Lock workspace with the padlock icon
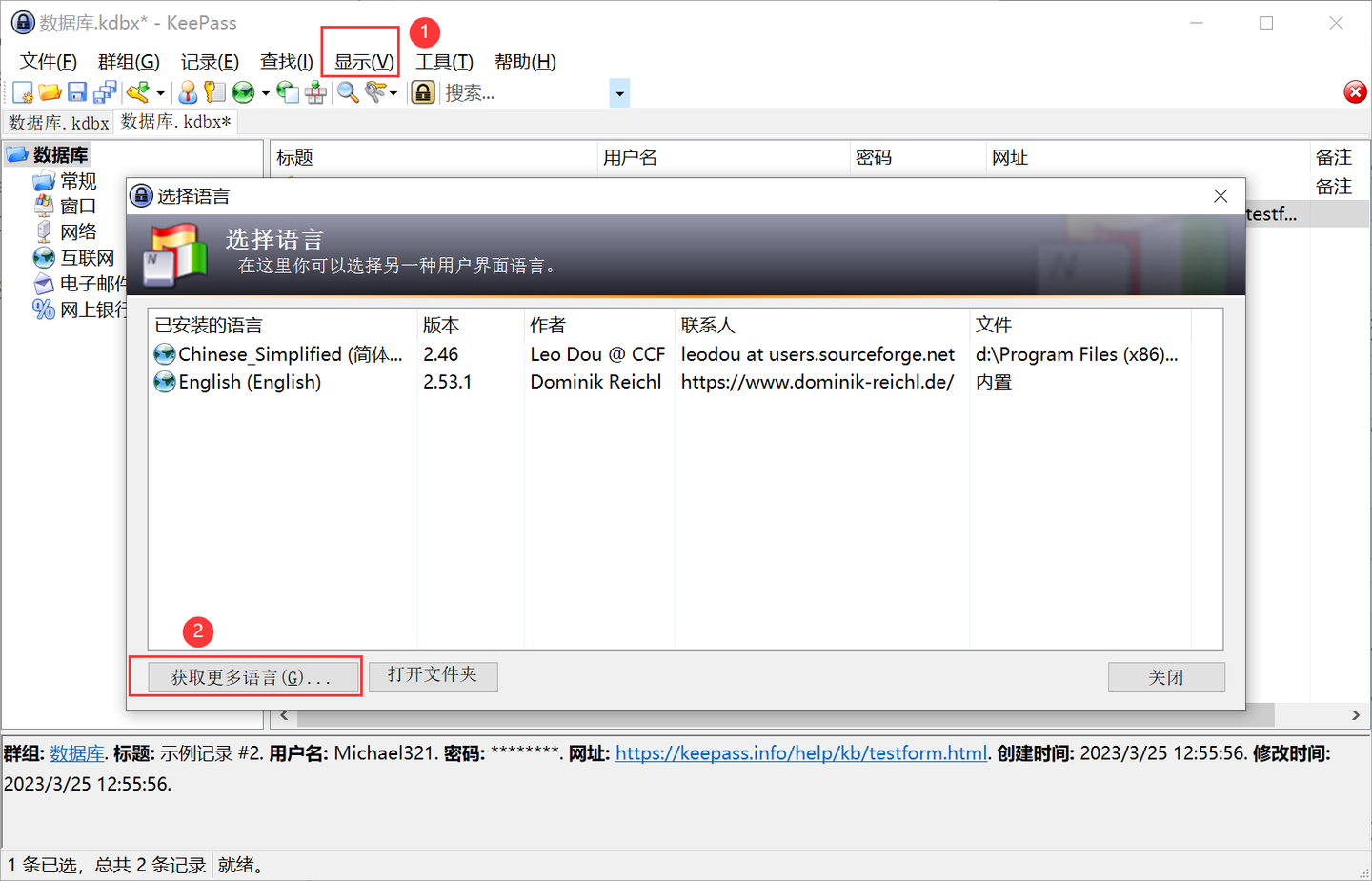Viewport: 1372px width, 881px height. pyautogui.click(x=423, y=92)
